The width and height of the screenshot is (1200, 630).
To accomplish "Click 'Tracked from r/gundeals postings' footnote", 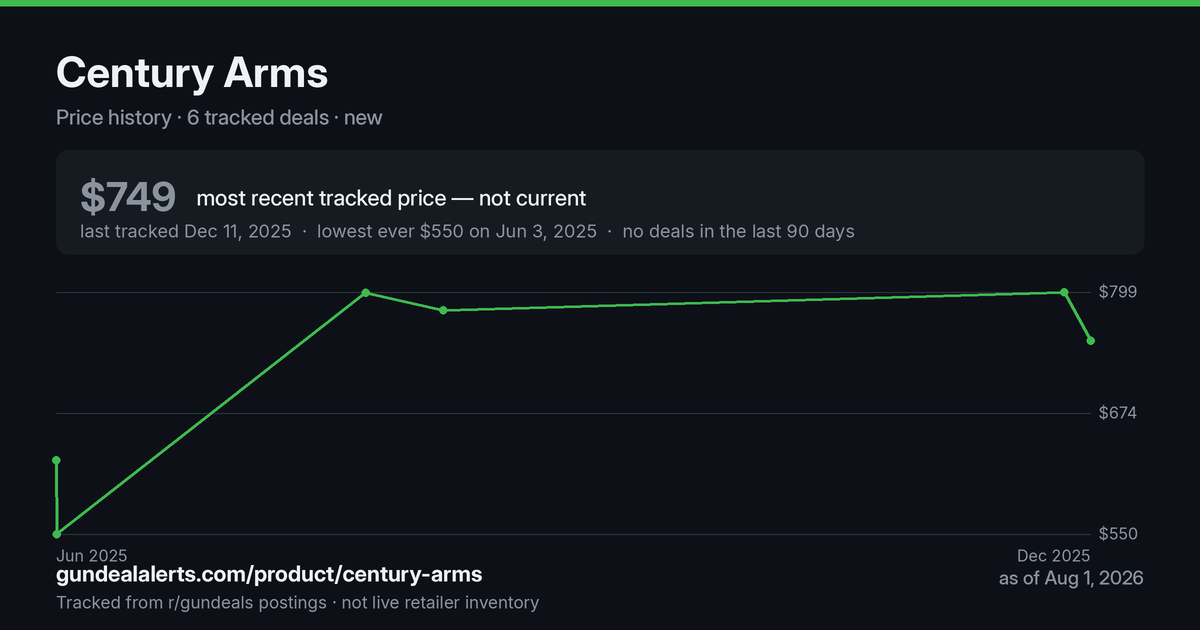I will click(191, 603).
